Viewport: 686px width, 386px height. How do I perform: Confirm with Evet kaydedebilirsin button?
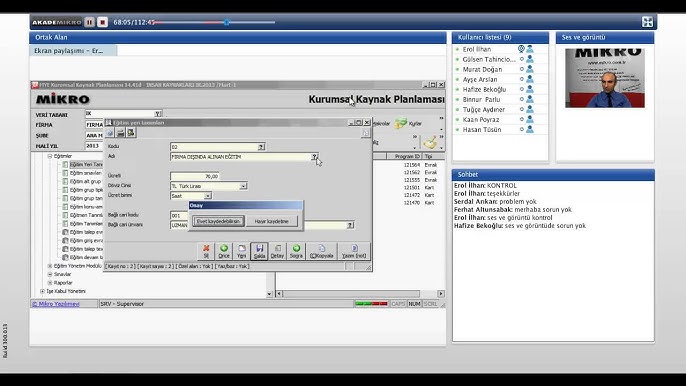tap(218, 221)
